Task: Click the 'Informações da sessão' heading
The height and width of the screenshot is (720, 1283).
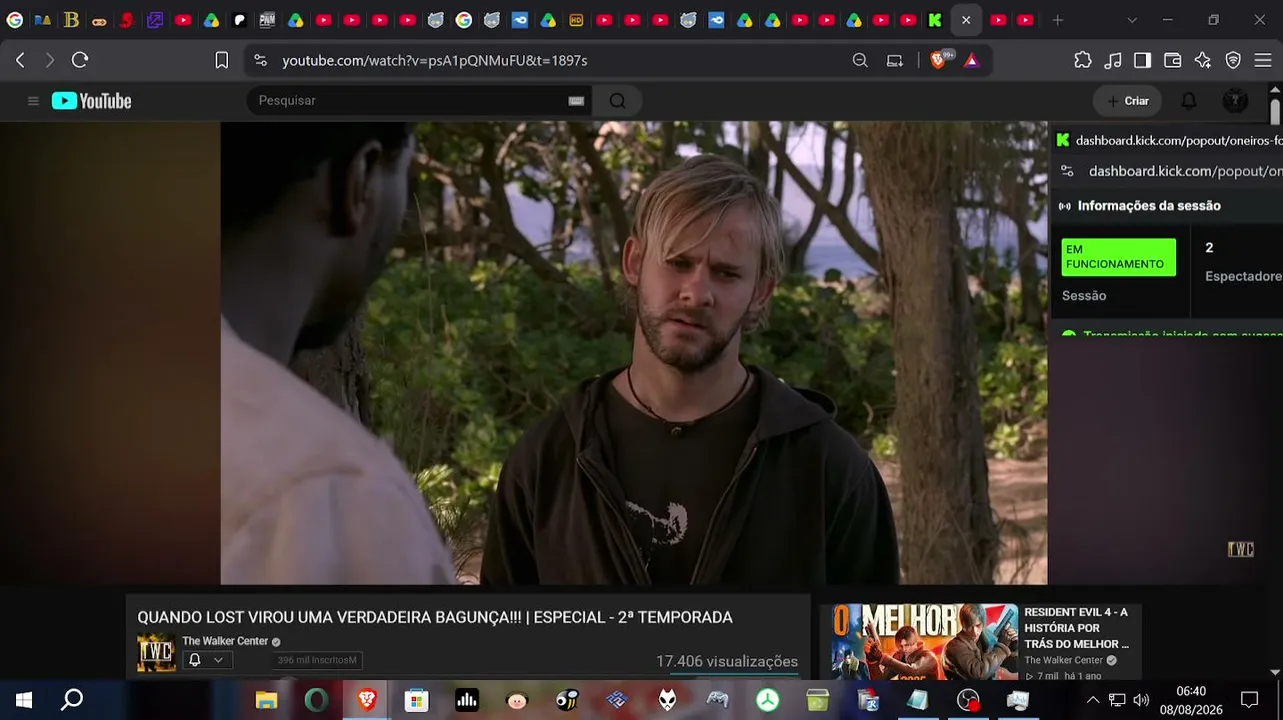Action: 1149,206
